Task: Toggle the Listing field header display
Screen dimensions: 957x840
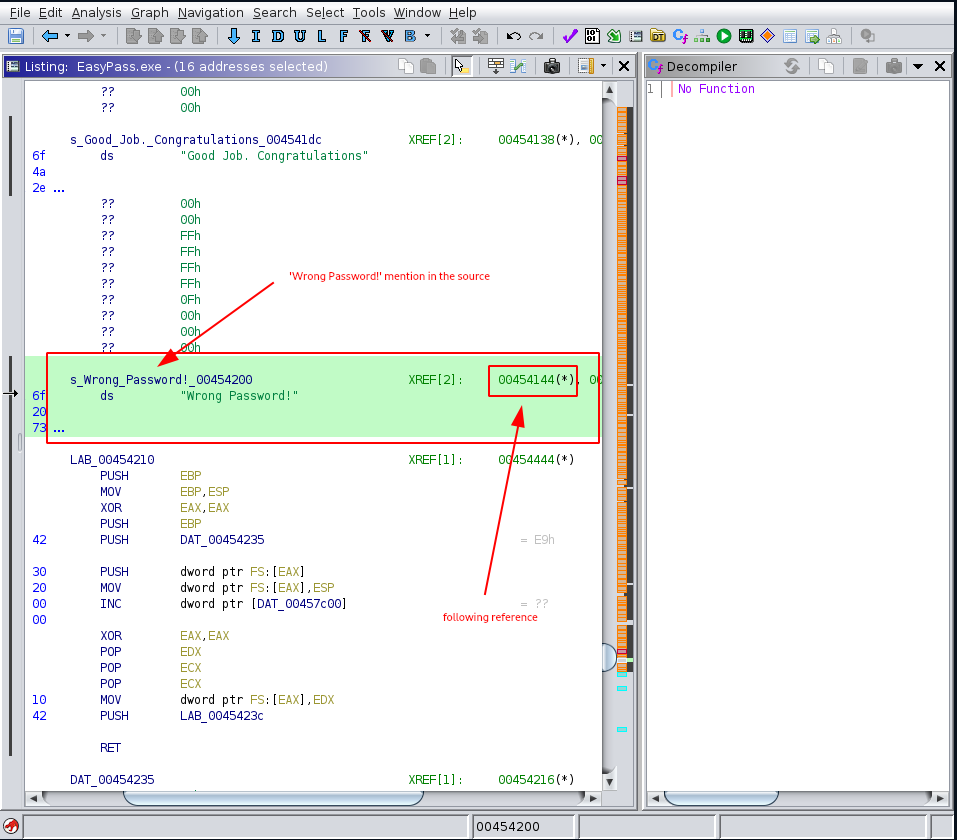Action: [494, 66]
